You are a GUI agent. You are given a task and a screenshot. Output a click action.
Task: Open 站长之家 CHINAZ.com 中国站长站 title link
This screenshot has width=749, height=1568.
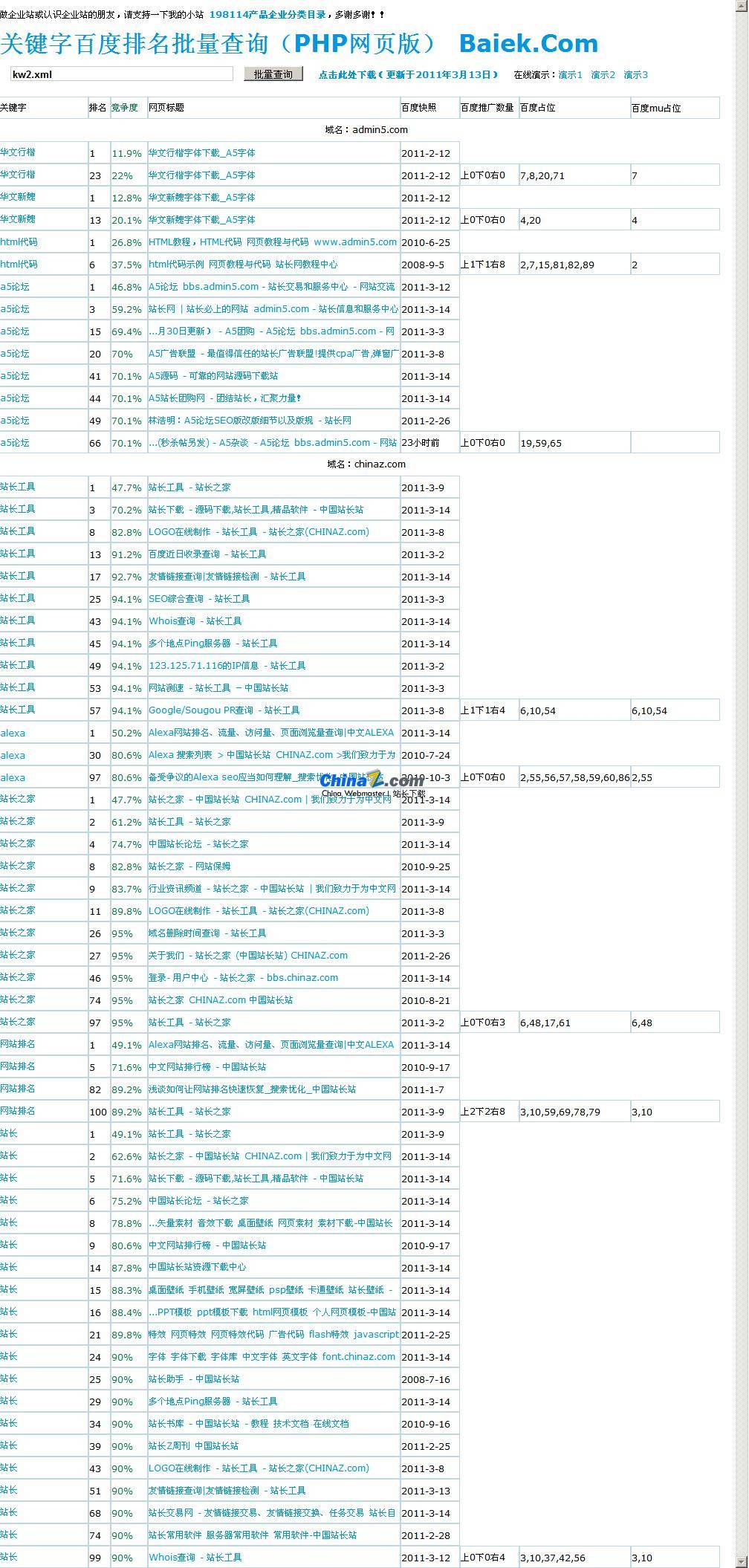[x=221, y=1000]
